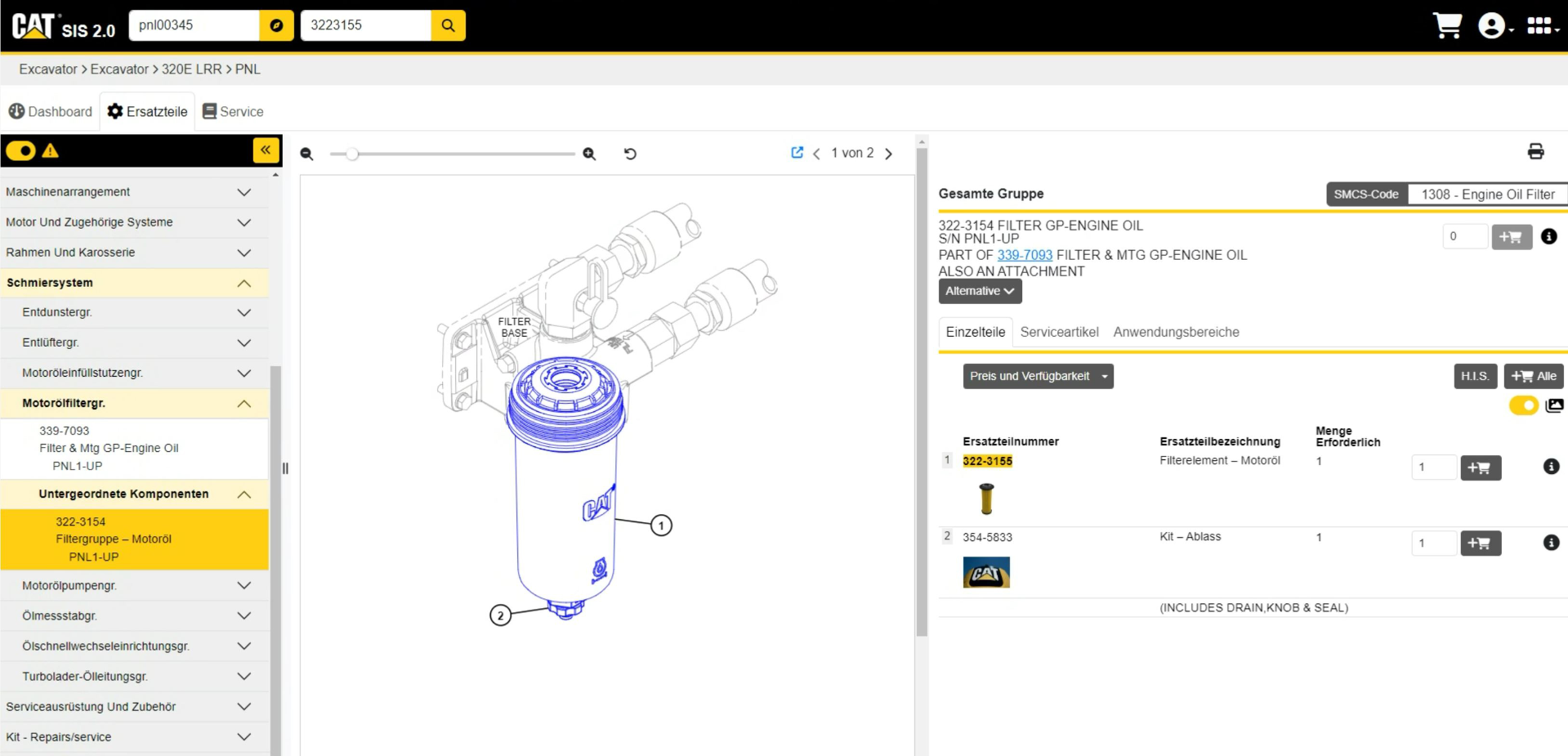
Task: Open diagram in new window icon
Action: pyautogui.click(x=797, y=153)
